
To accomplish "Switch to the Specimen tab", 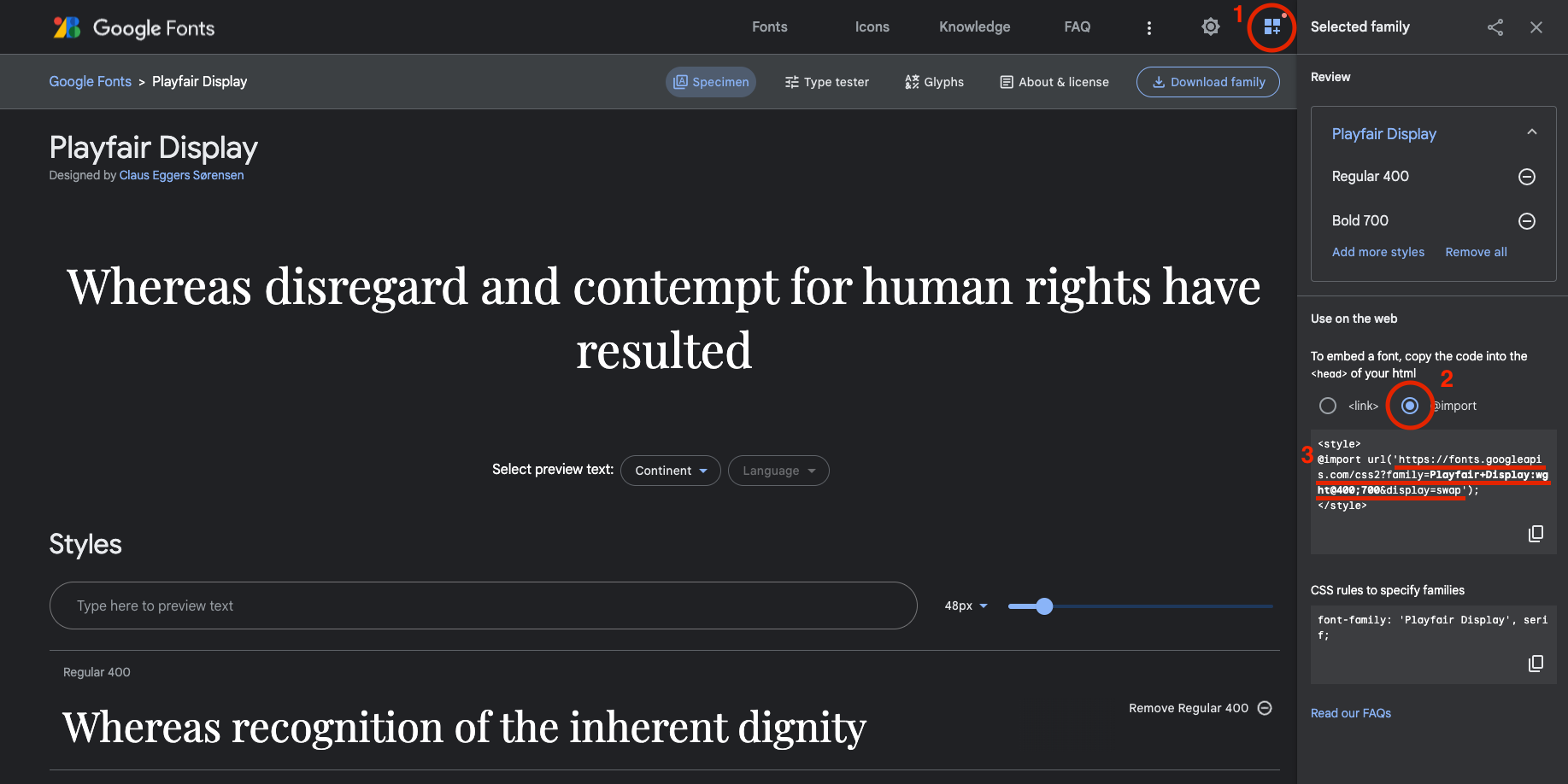I will [x=711, y=82].
